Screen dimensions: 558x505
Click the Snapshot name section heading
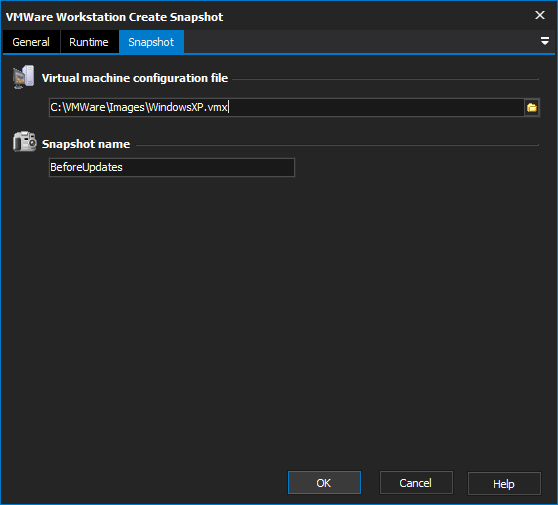(x=86, y=144)
